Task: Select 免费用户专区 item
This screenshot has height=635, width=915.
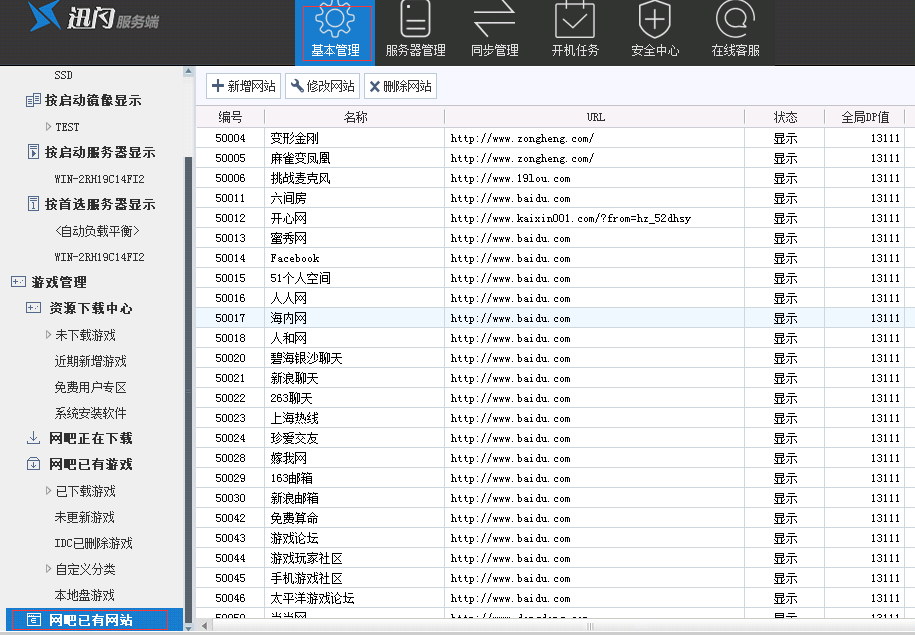Action: [90, 387]
